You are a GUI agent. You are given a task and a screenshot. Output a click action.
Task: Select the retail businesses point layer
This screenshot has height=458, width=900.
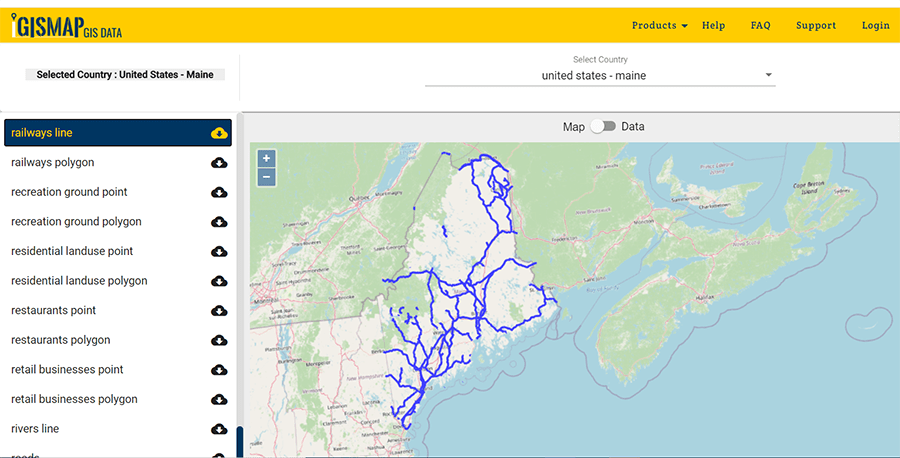118,370
